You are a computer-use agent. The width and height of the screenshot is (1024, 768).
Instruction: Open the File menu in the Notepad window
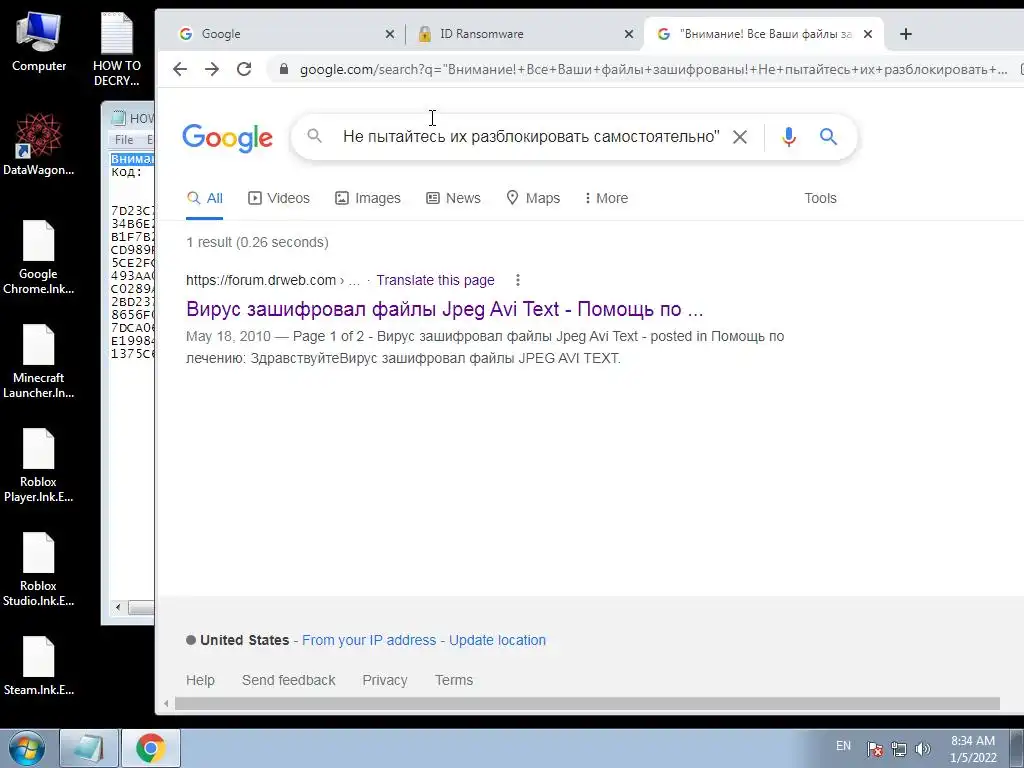pyautogui.click(x=124, y=140)
